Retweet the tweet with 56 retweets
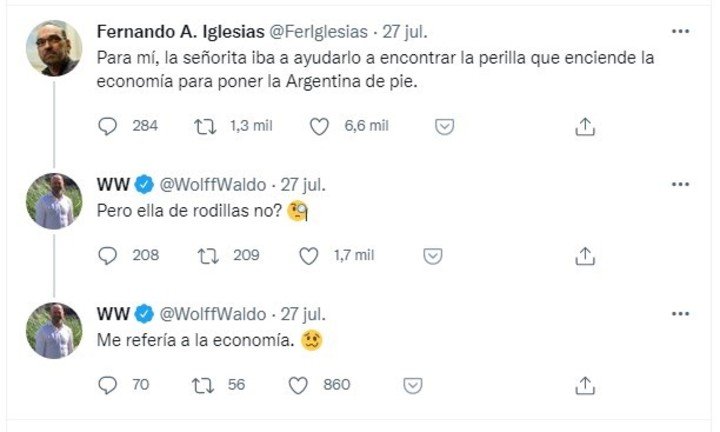 pos(204,385)
